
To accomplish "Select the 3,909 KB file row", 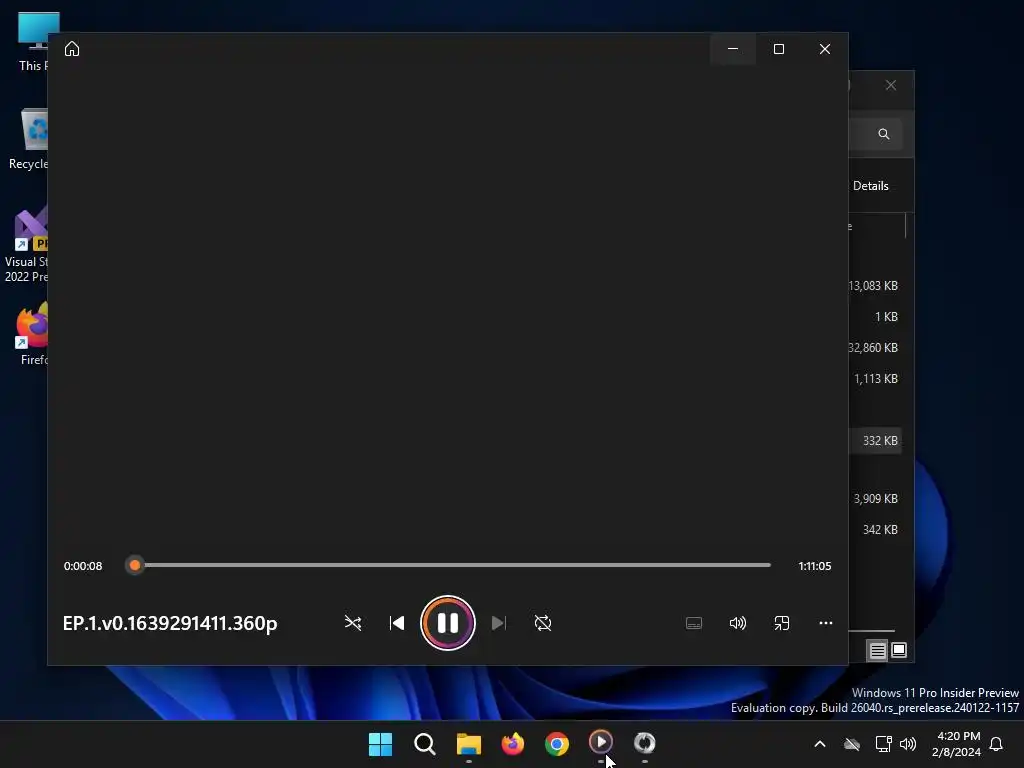I will pyautogui.click(x=875, y=498).
